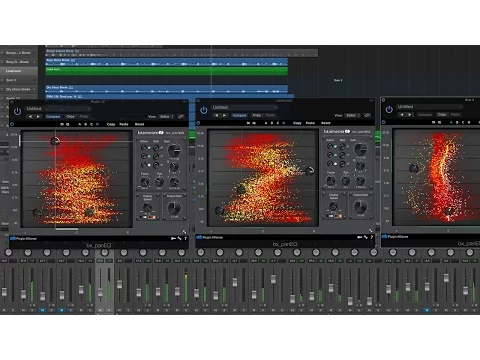Viewport: 480px width, 360px height.
Task: Open View Editor dropdown in Audio 12 plugin
Action: tap(167, 117)
